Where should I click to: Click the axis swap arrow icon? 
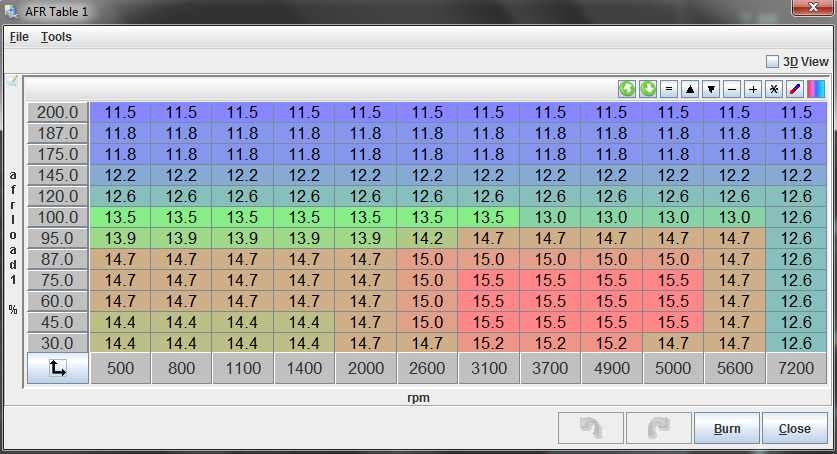[x=58, y=368]
